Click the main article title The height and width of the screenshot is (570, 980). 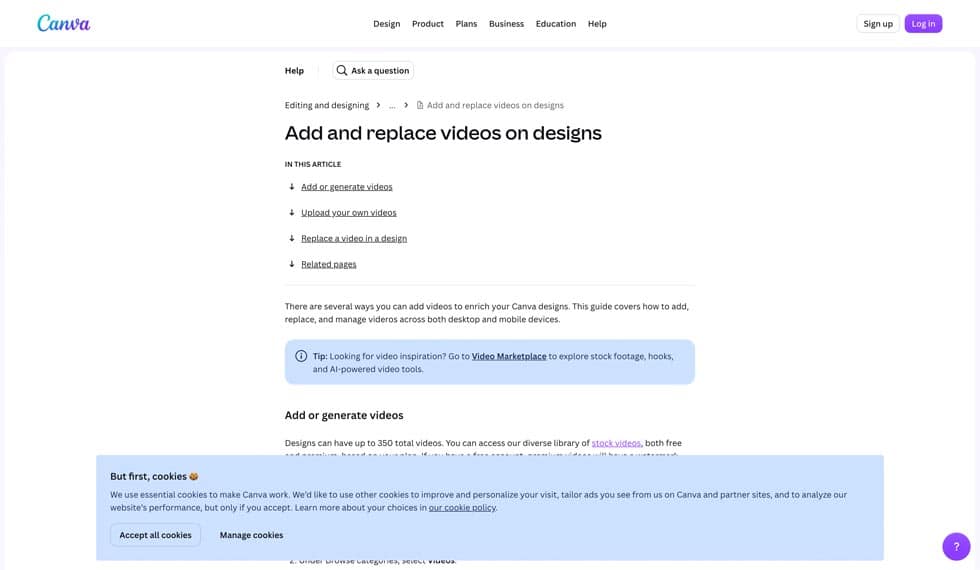[x=443, y=133]
